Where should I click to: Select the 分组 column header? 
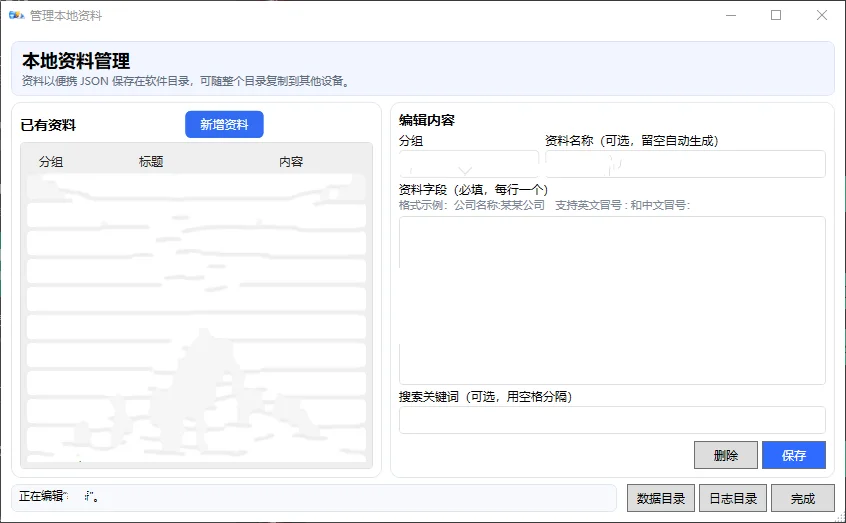point(51,161)
